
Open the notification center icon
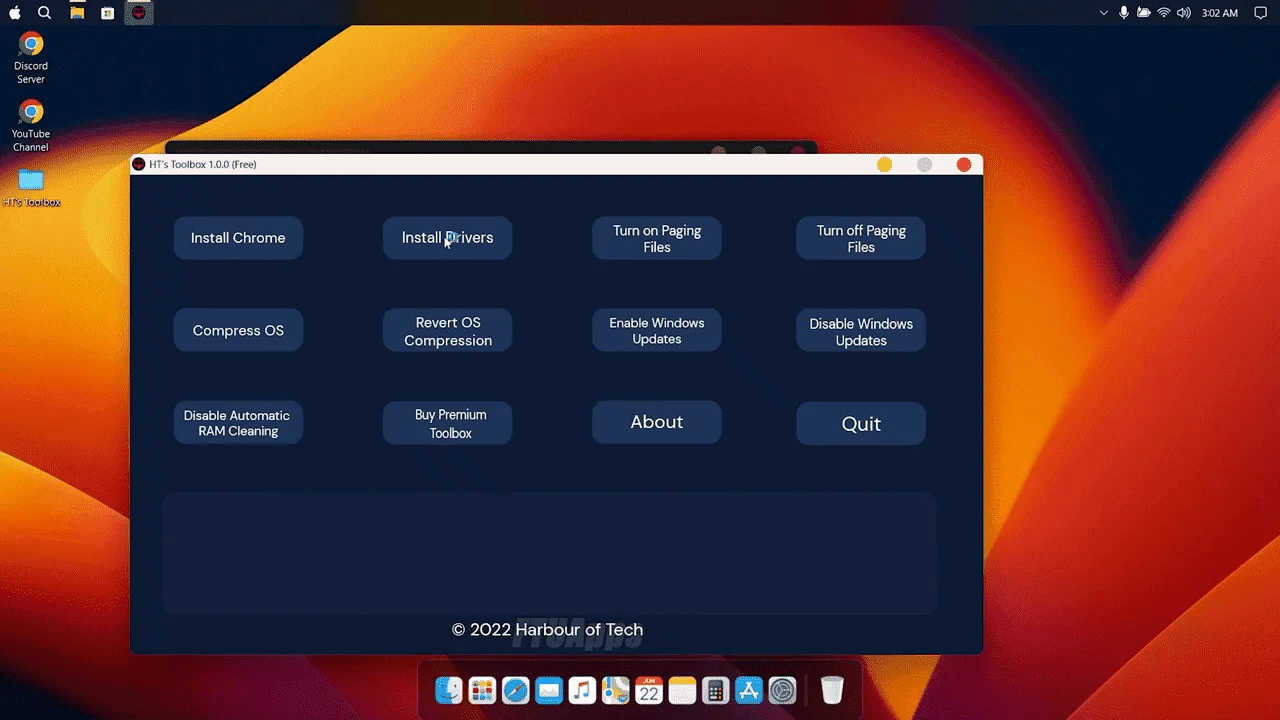click(x=1260, y=13)
